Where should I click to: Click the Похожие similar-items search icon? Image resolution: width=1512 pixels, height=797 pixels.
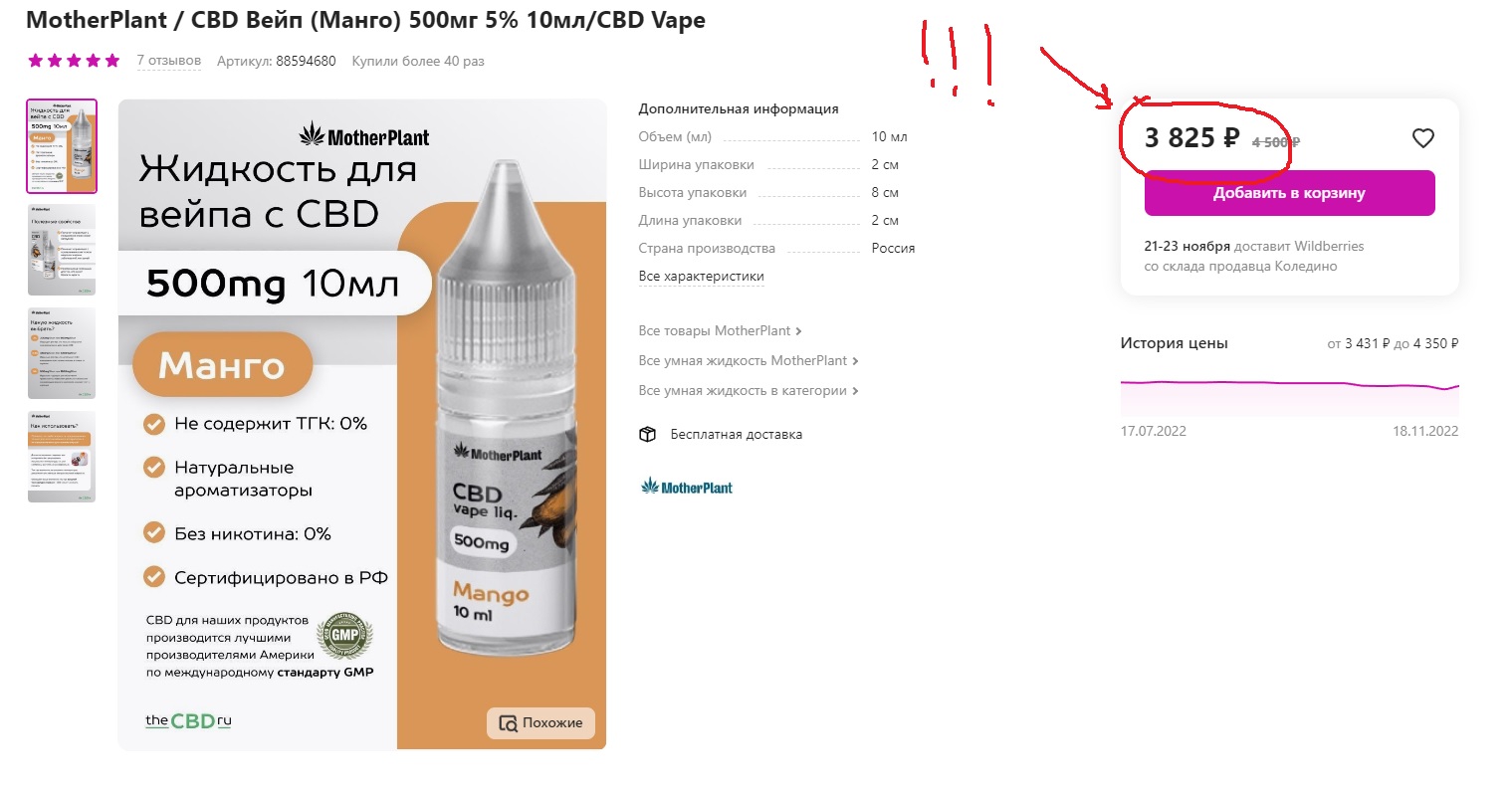pos(508,723)
